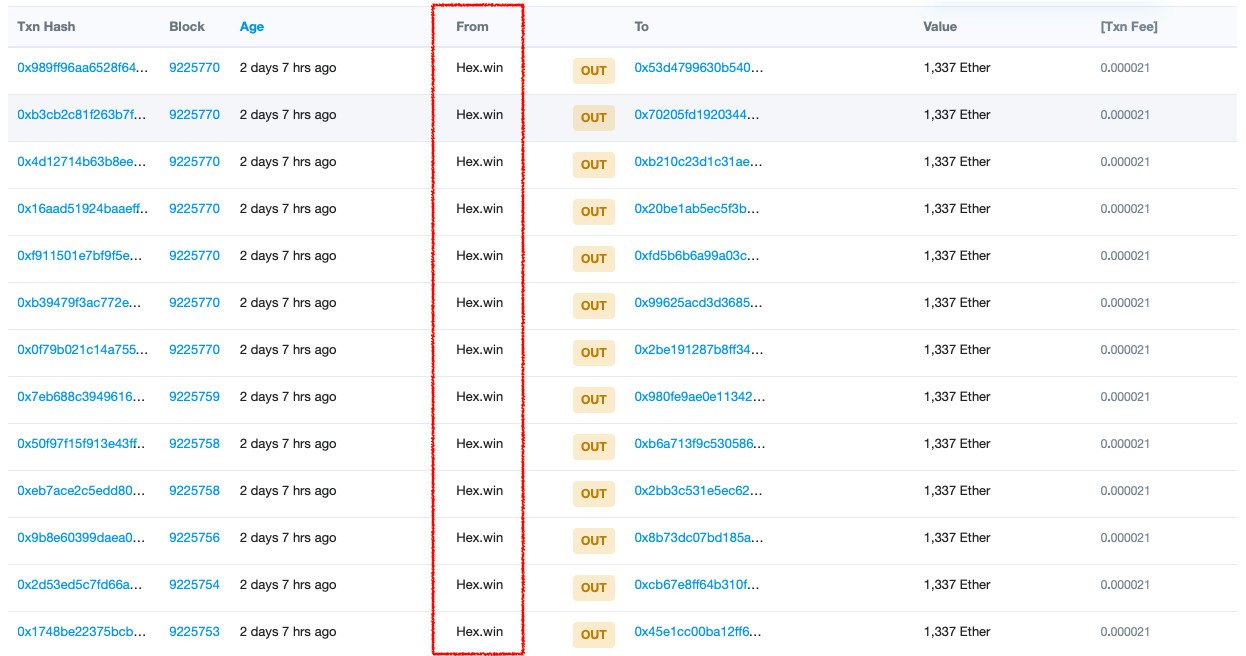Open transaction hash 0xeb7ace2c5edd80
The width and height of the screenshot is (1246, 656).
click(x=83, y=491)
